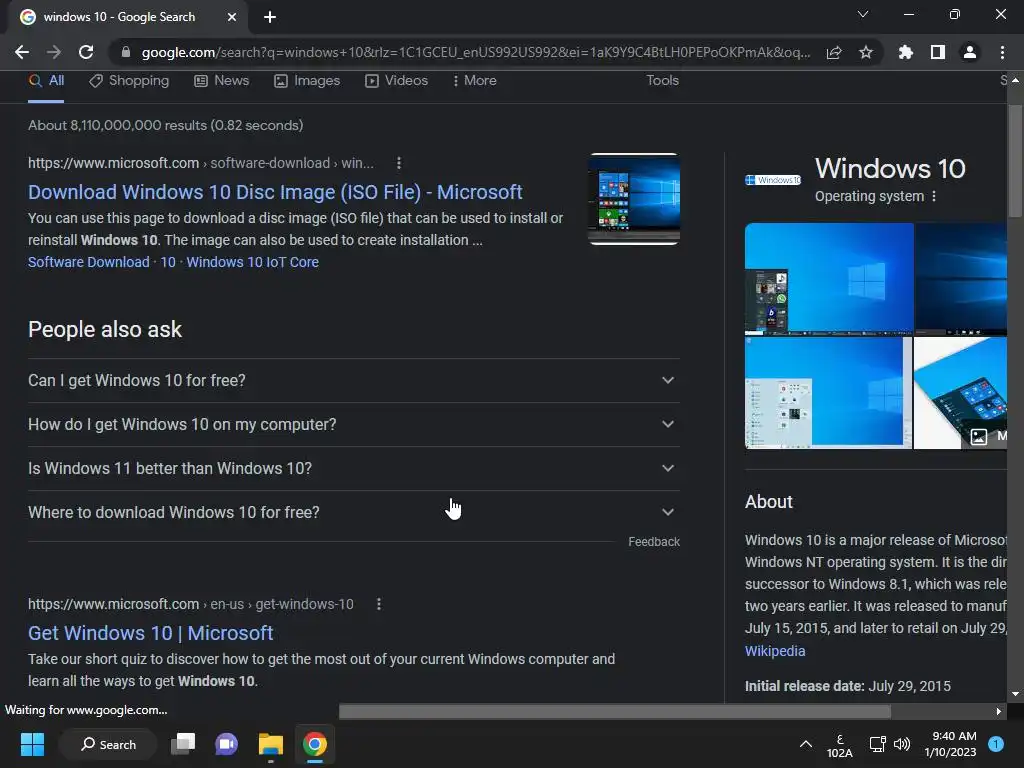Open the Software Download sitelink
This screenshot has height=768, width=1024.
[x=89, y=262]
